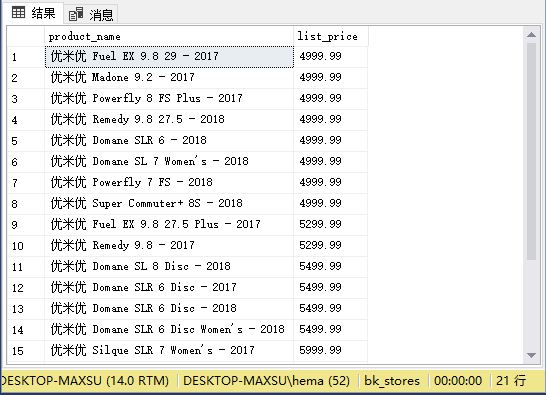Click the grid icon on 结果 tab
This screenshot has height=395, width=546.
[x=18, y=13]
